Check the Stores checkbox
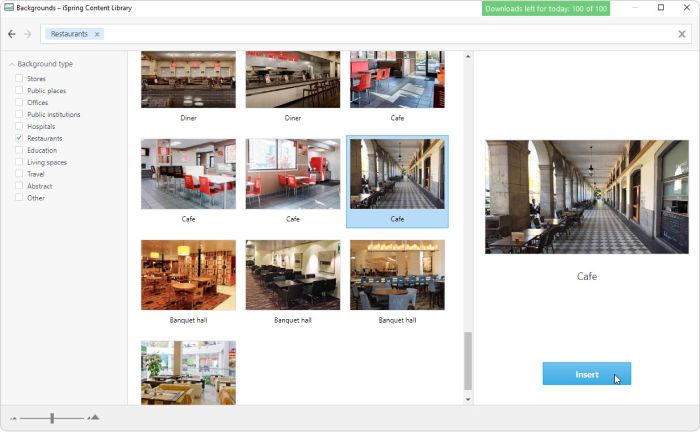Viewport: 700px width, 432px height. (19, 78)
